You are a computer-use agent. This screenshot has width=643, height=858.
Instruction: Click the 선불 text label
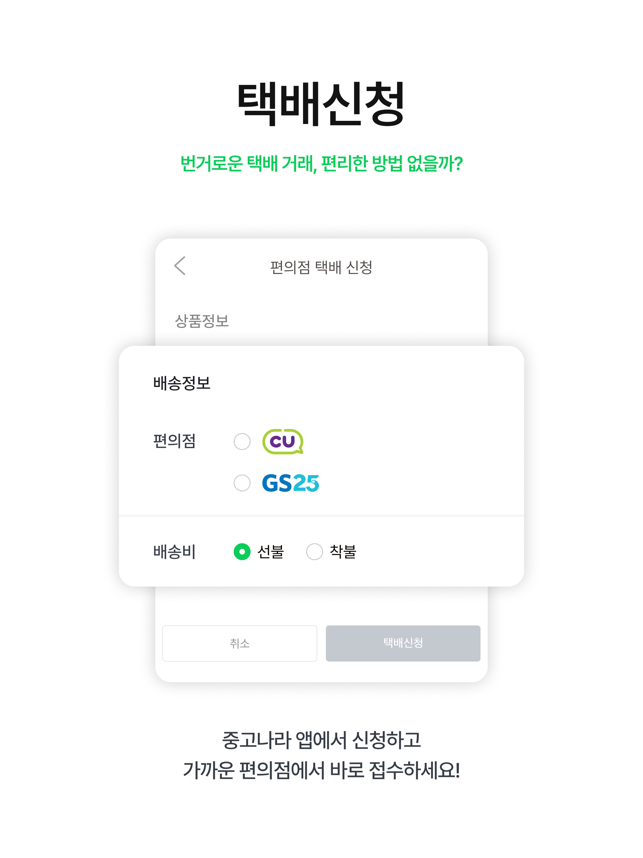point(271,552)
